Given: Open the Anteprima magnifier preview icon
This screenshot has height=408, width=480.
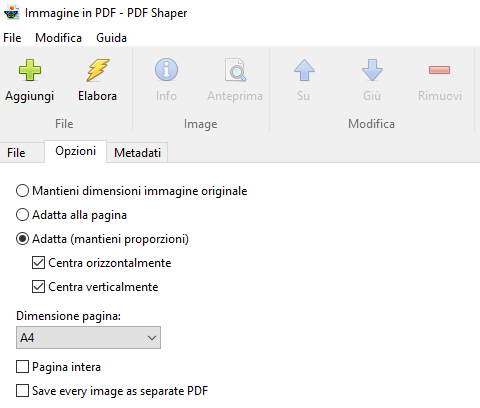Looking at the screenshot, I should tap(235, 70).
